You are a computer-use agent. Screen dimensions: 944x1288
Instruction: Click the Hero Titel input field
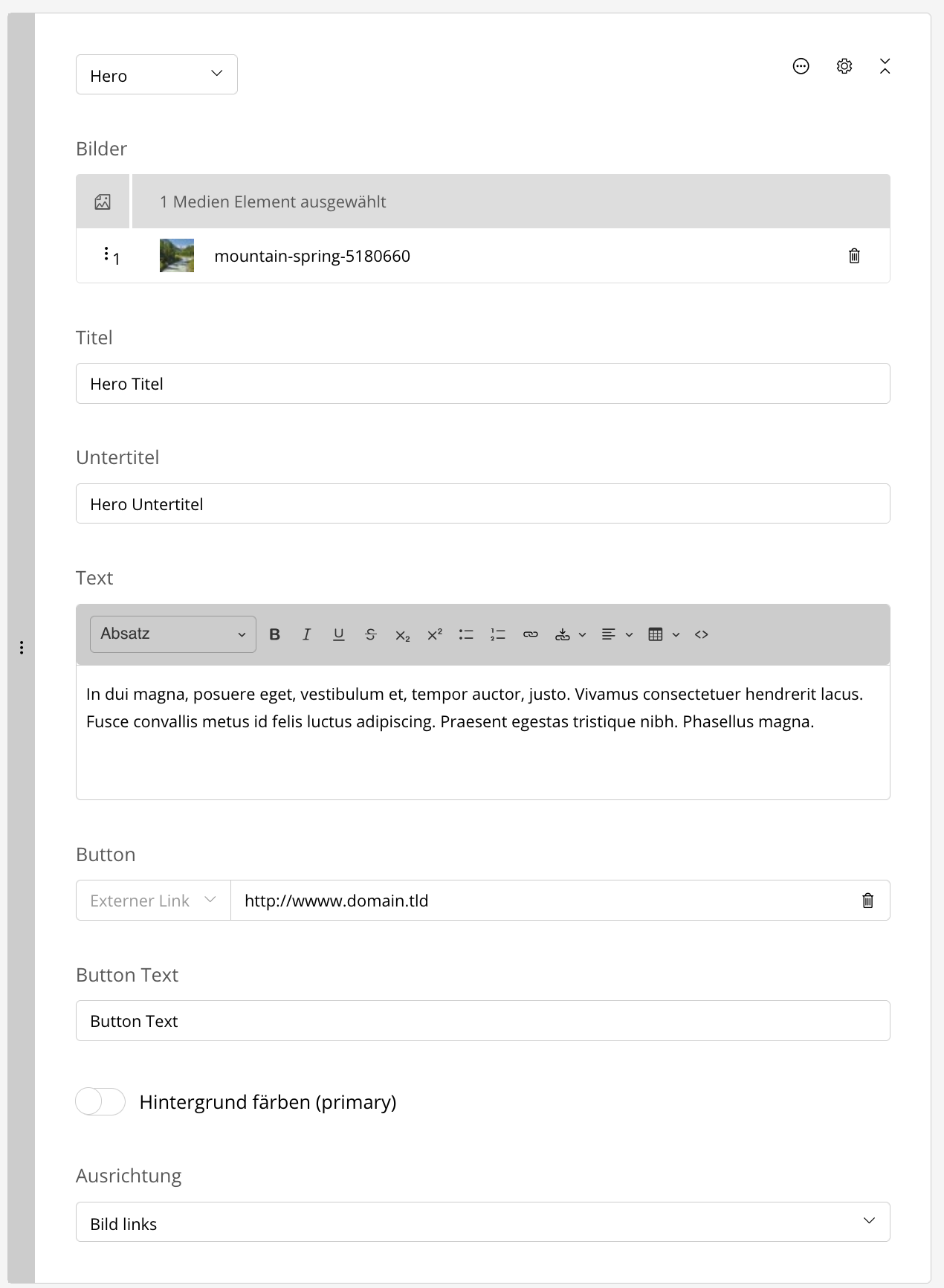[482, 384]
